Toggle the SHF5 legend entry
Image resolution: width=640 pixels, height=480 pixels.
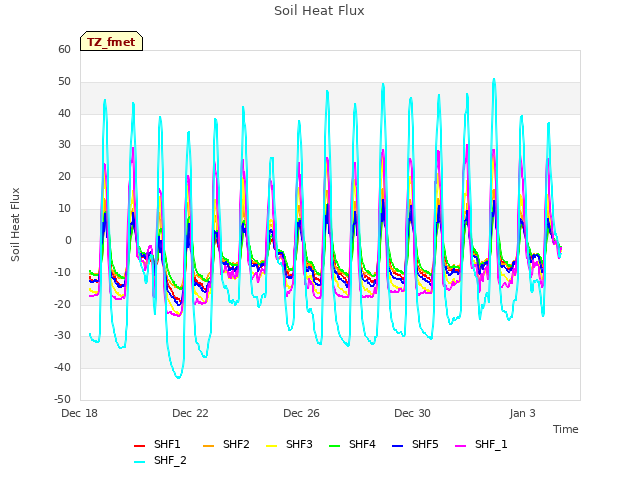coord(415,444)
